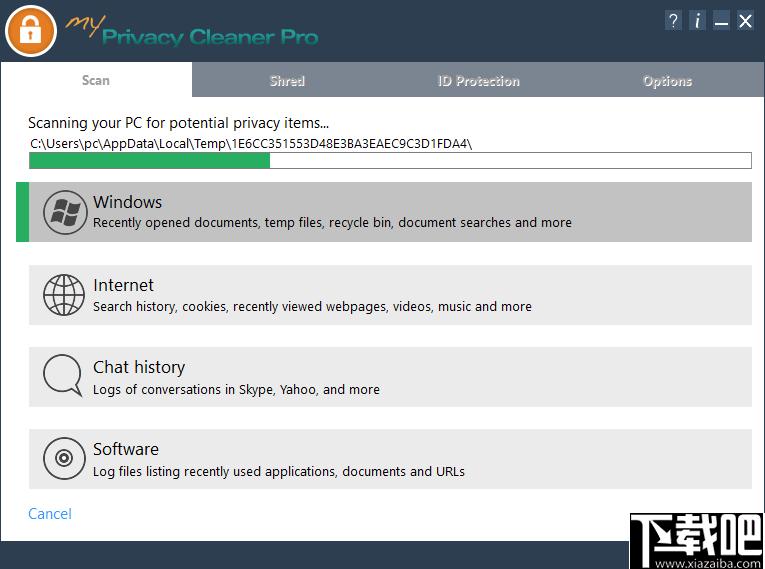
Task: Switch to the Scan tab
Action: coord(96,80)
